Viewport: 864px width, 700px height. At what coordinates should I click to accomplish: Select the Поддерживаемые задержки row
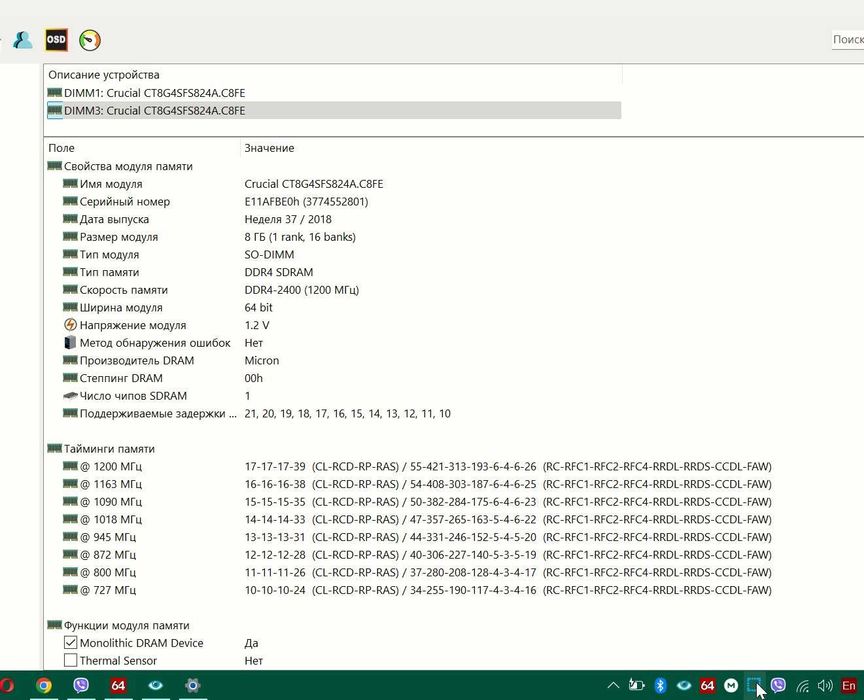point(257,413)
